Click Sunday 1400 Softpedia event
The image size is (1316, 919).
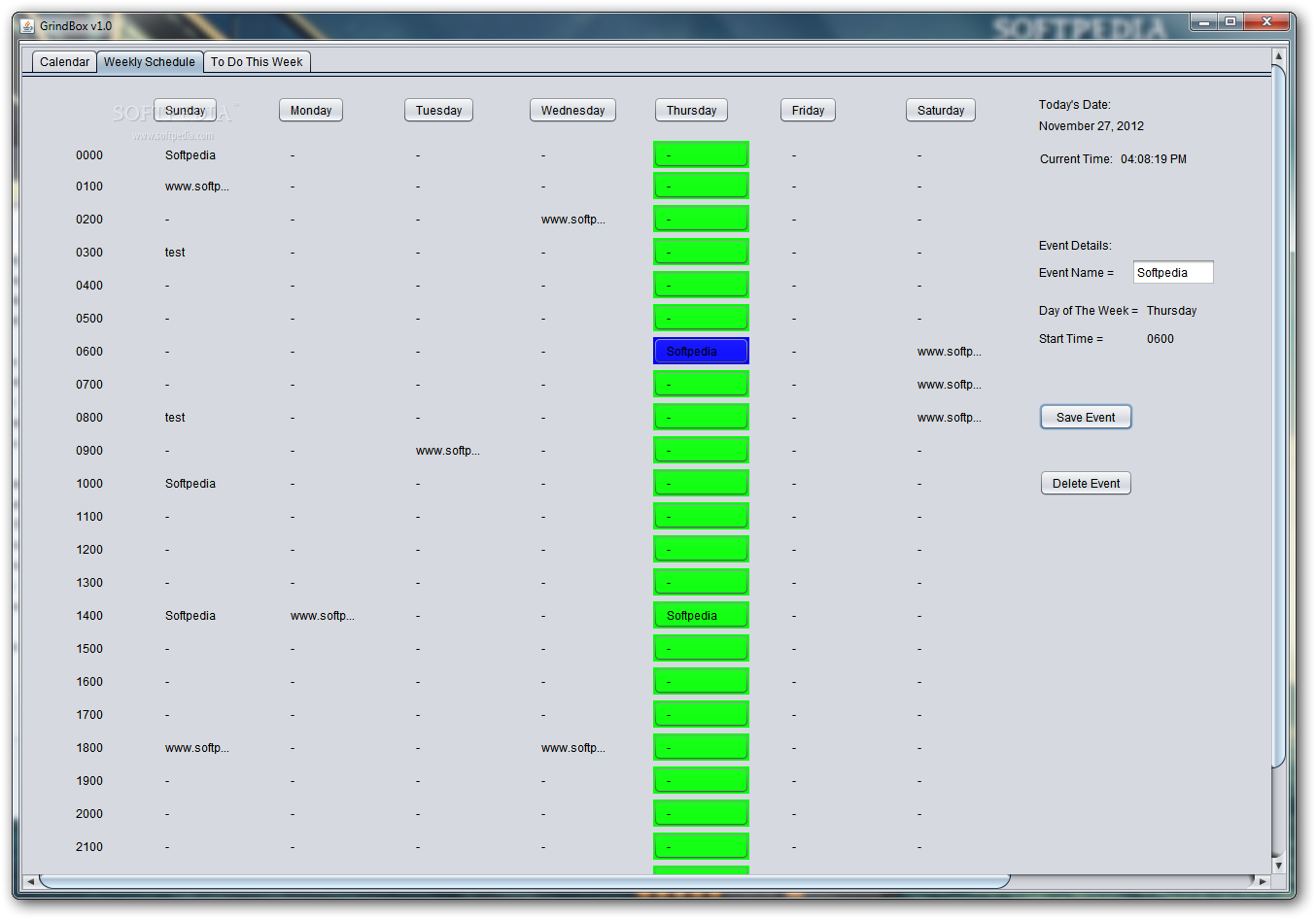click(x=190, y=616)
